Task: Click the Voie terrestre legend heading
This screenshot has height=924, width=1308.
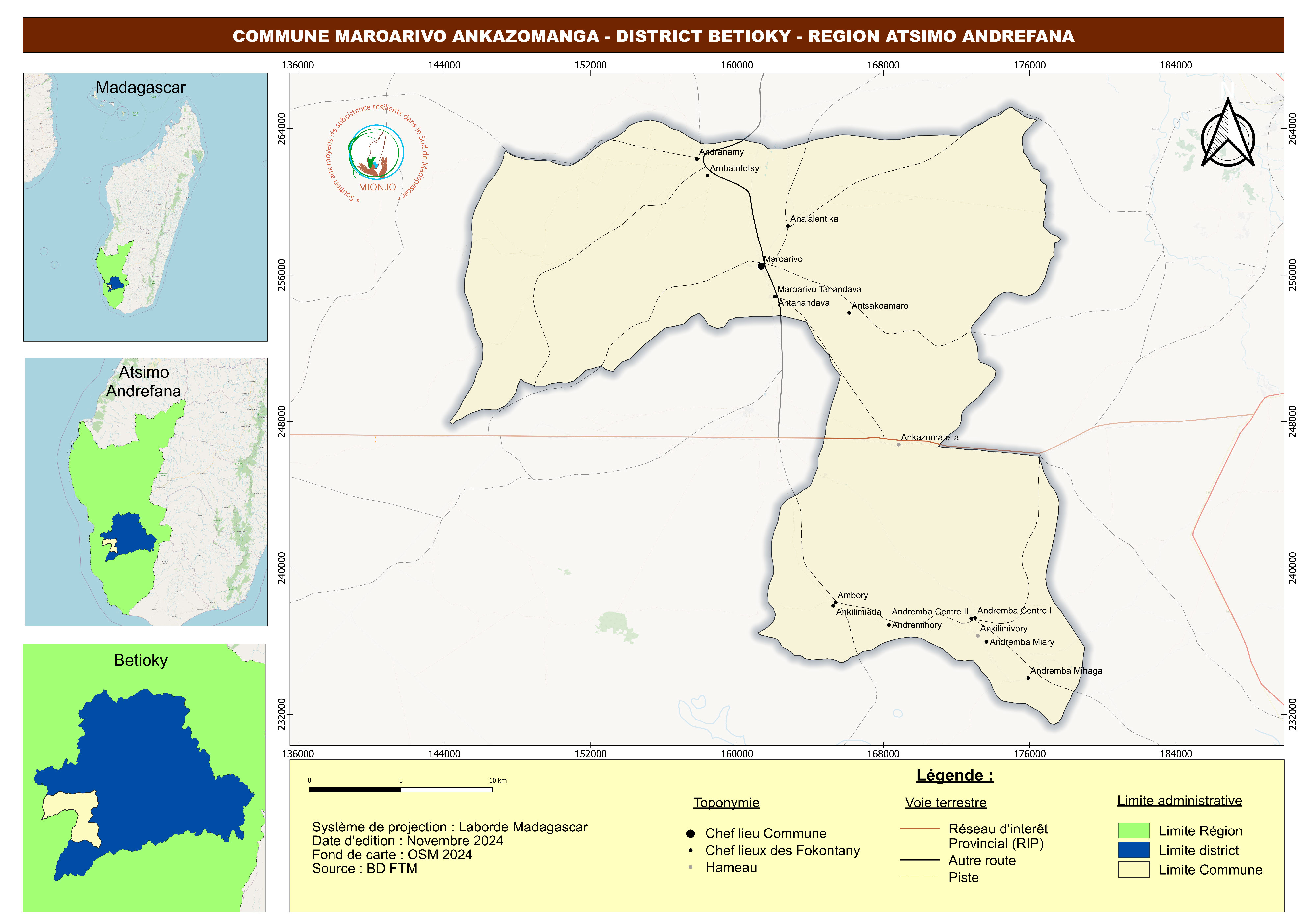Action: pos(946,803)
